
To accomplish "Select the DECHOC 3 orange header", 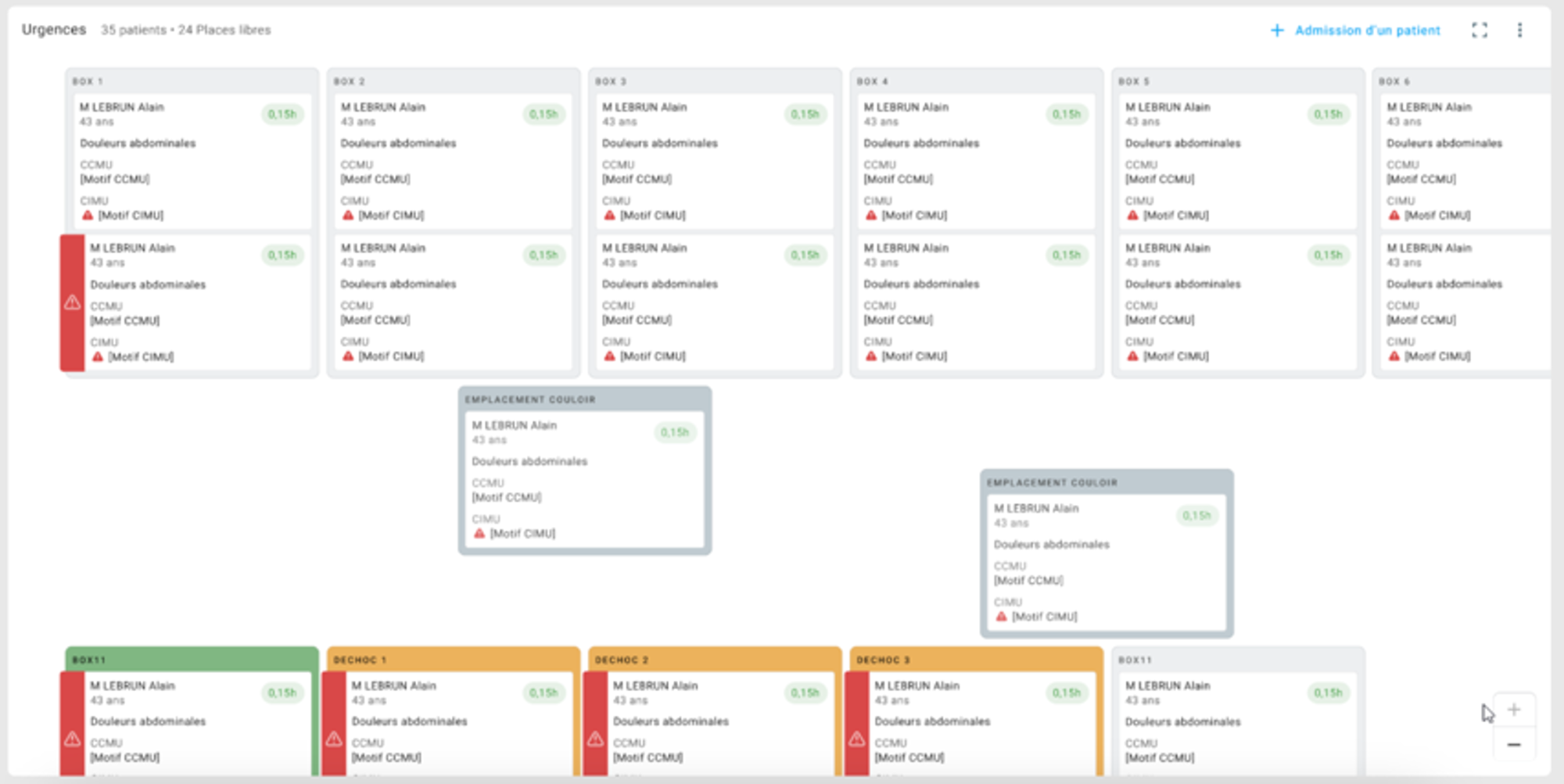I will (977, 659).
